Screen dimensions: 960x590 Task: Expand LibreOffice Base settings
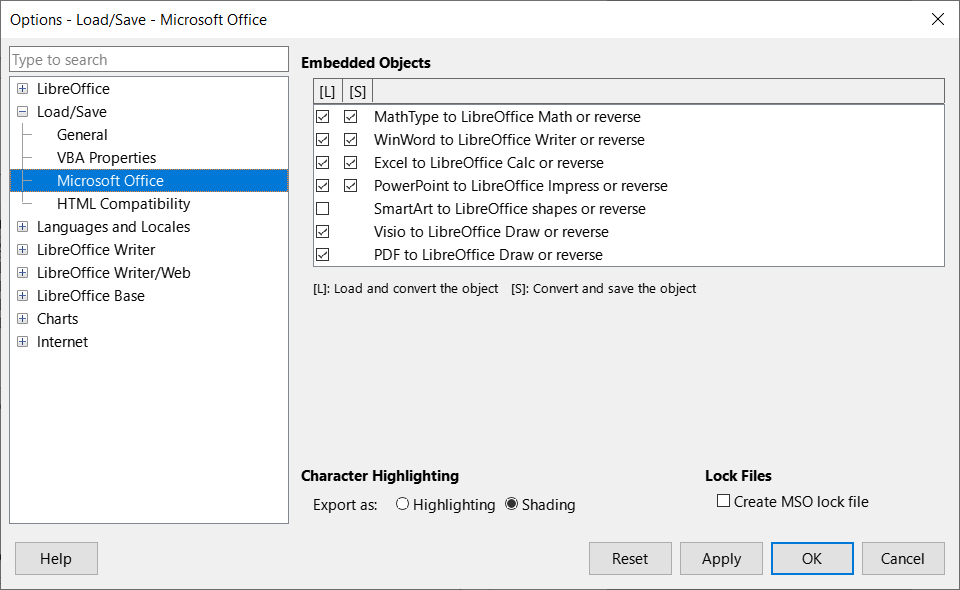tap(22, 295)
